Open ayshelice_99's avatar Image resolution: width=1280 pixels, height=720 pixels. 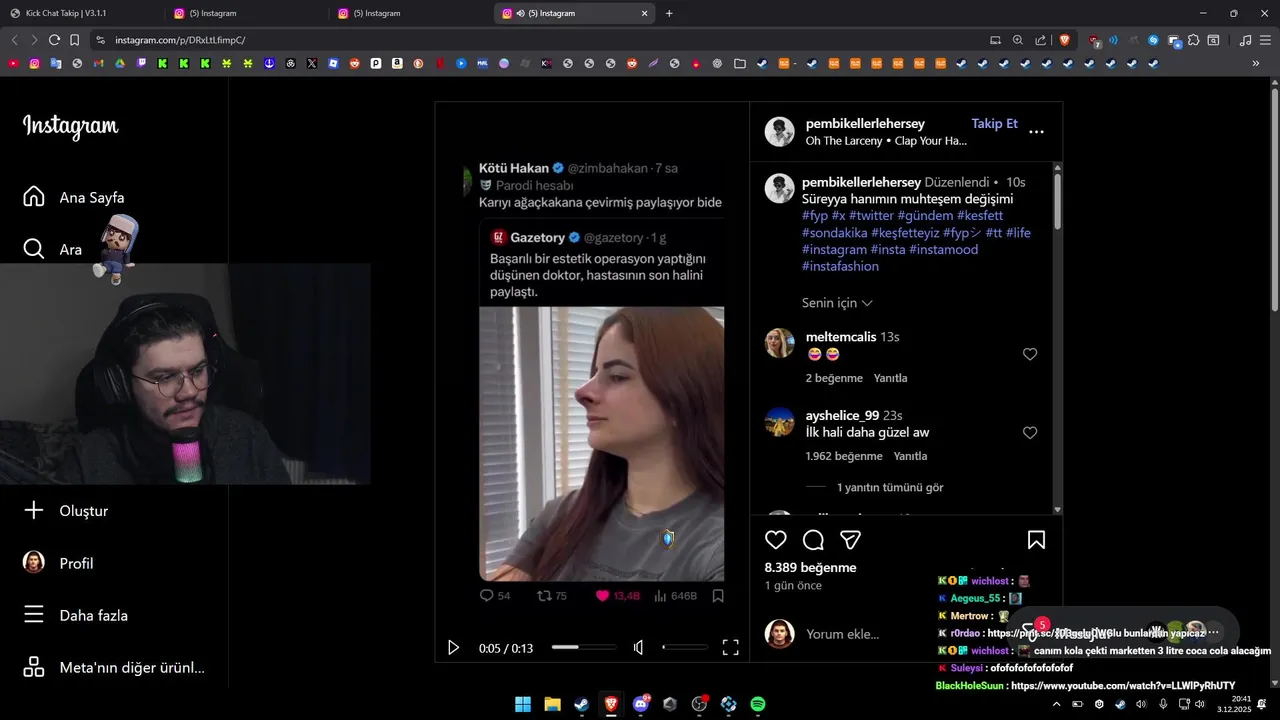pos(780,422)
